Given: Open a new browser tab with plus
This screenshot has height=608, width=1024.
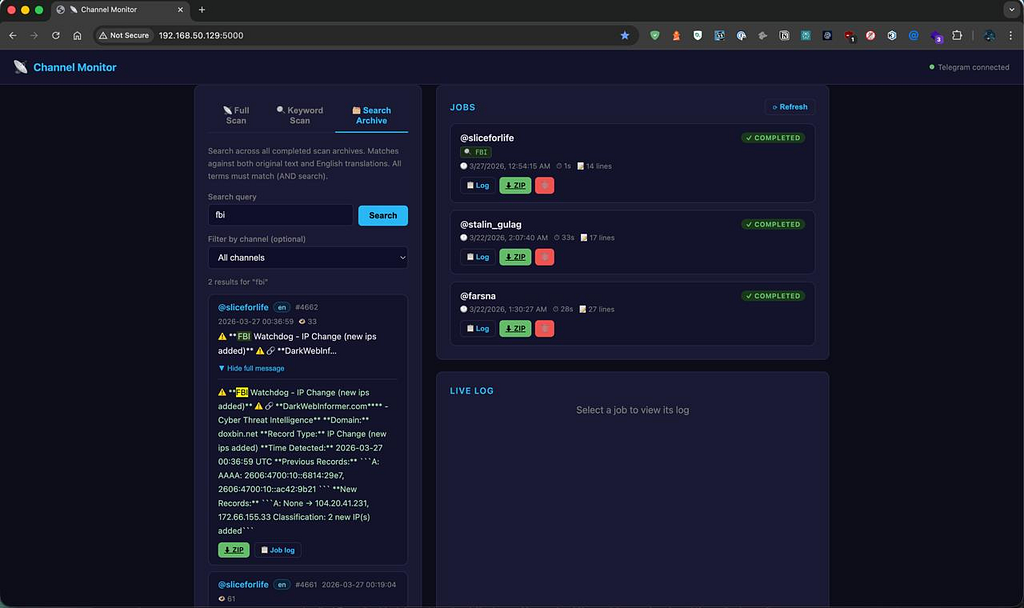Looking at the screenshot, I should 202,10.
